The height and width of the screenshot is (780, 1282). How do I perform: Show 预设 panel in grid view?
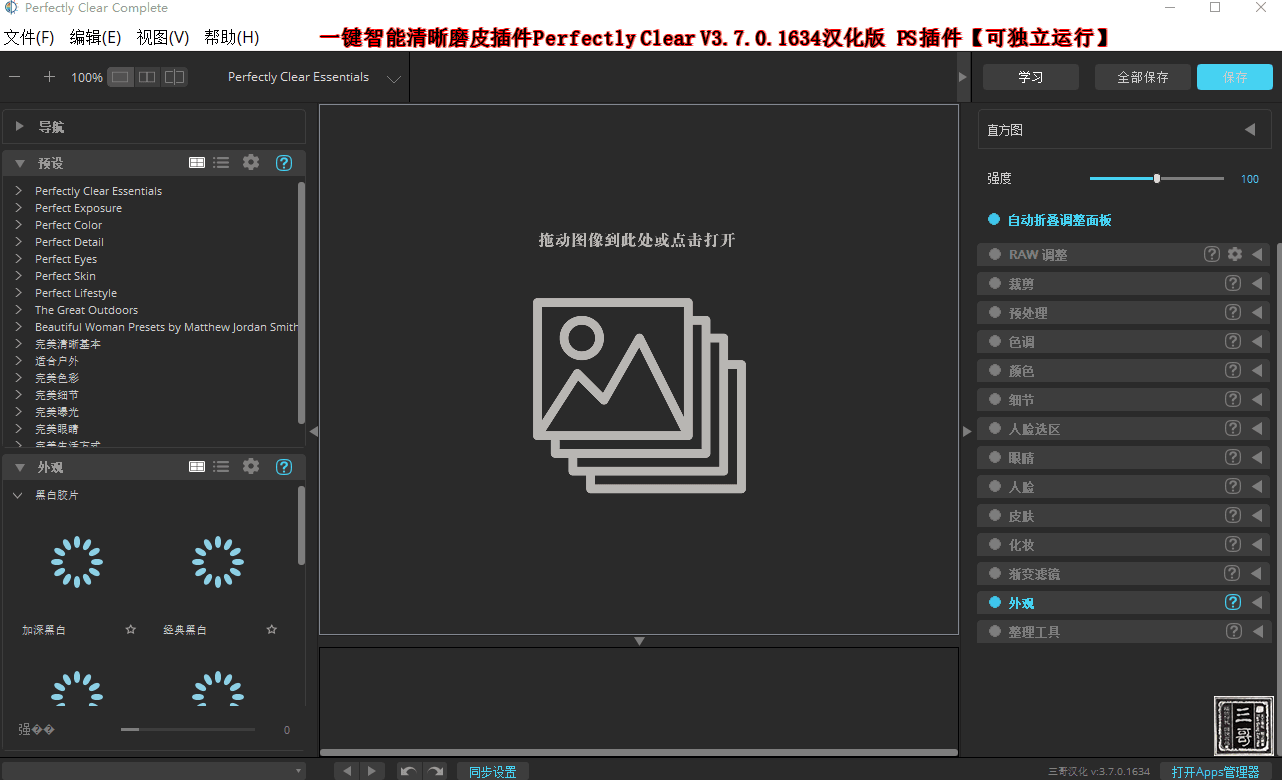(x=197, y=162)
